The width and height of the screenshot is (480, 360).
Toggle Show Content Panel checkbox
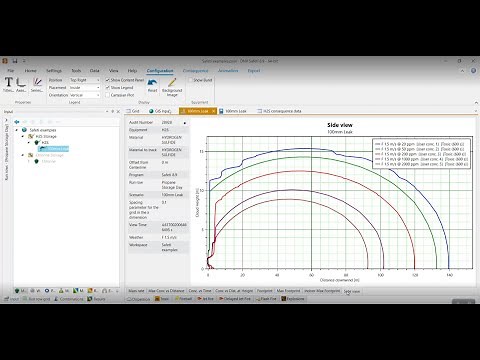pyautogui.click(x=108, y=80)
